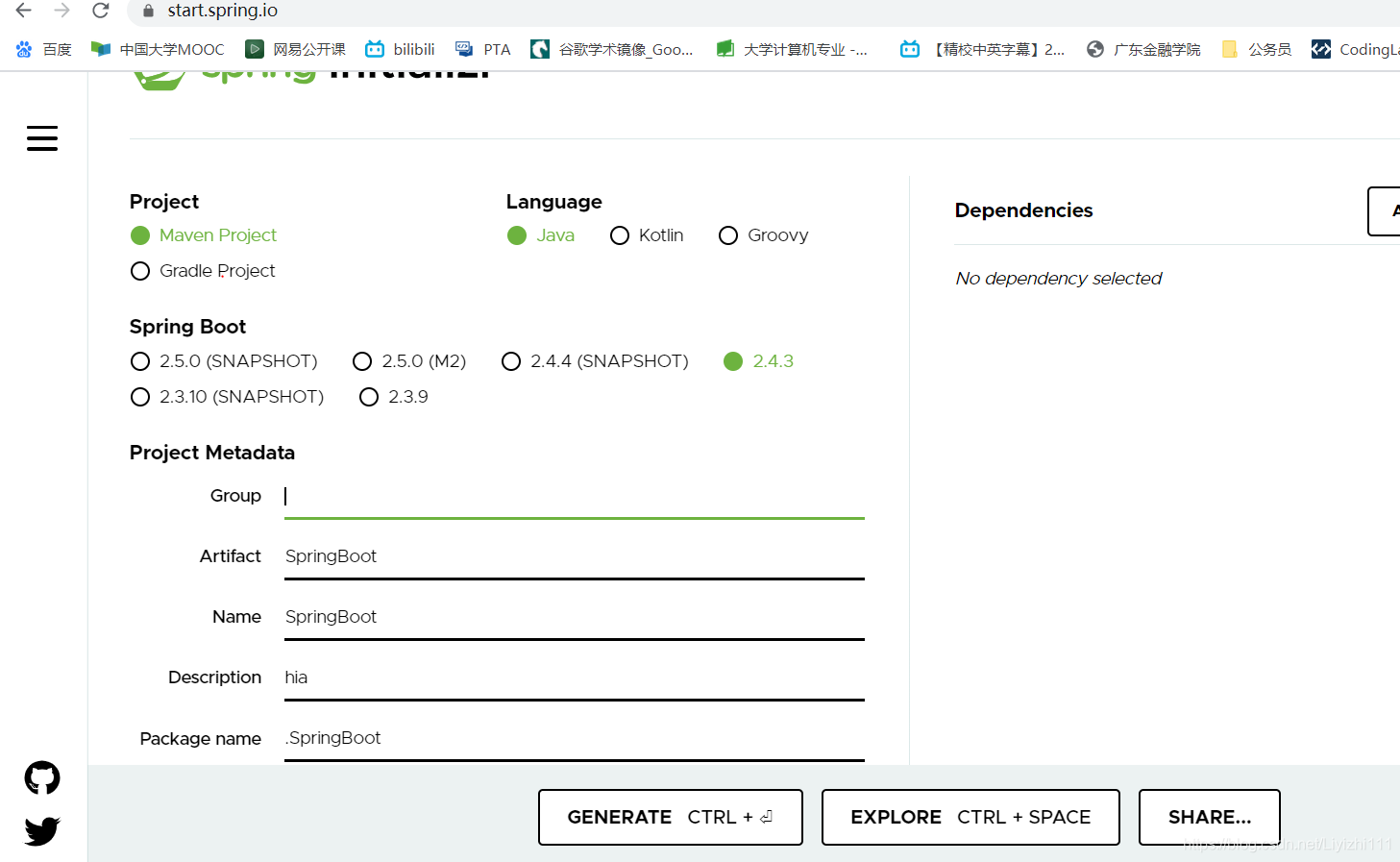1400x862 pixels.
Task: Click the GENERATE button
Action: pyautogui.click(x=671, y=817)
